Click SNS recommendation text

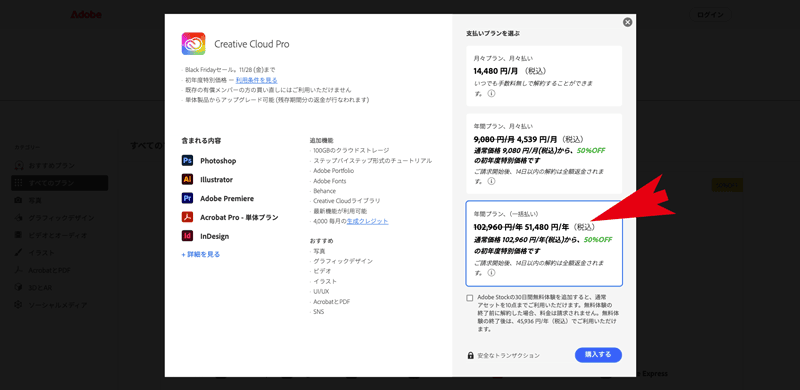pyautogui.click(x=318, y=311)
